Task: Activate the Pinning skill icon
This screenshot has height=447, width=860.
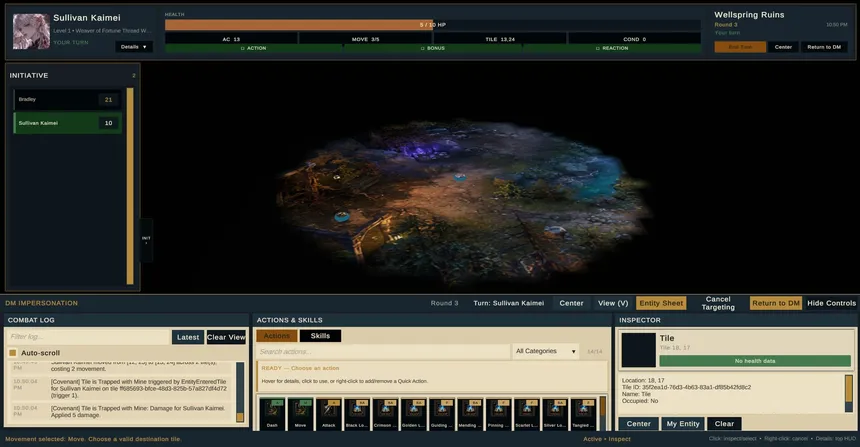Action: pyautogui.click(x=498, y=414)
